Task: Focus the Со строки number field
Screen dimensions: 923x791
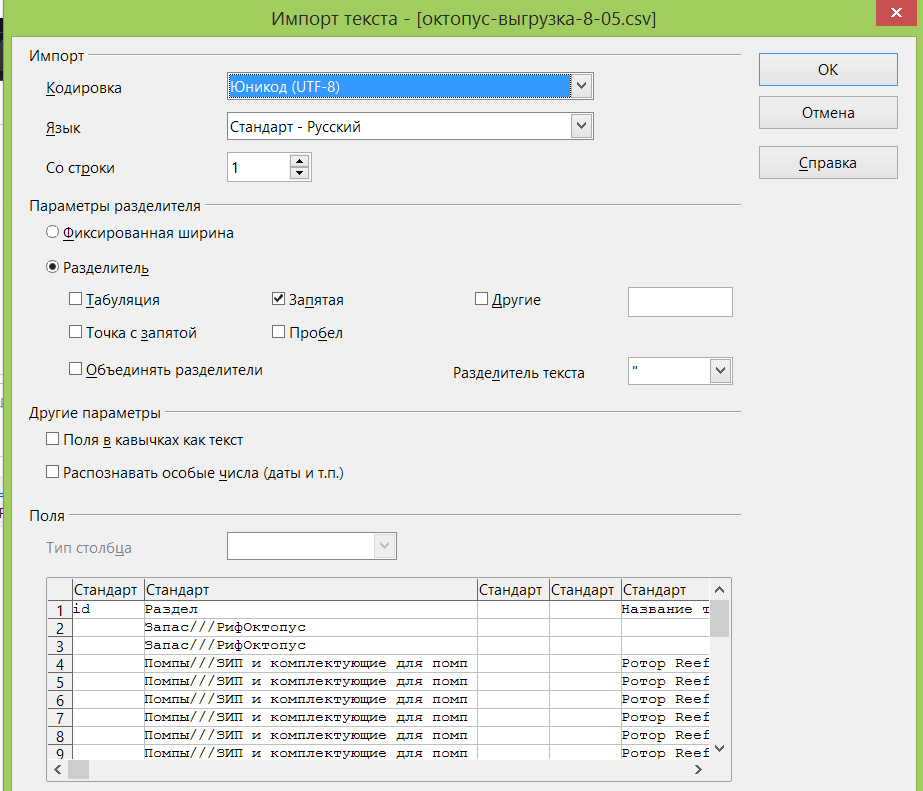Action: click(x=259, y=167)
